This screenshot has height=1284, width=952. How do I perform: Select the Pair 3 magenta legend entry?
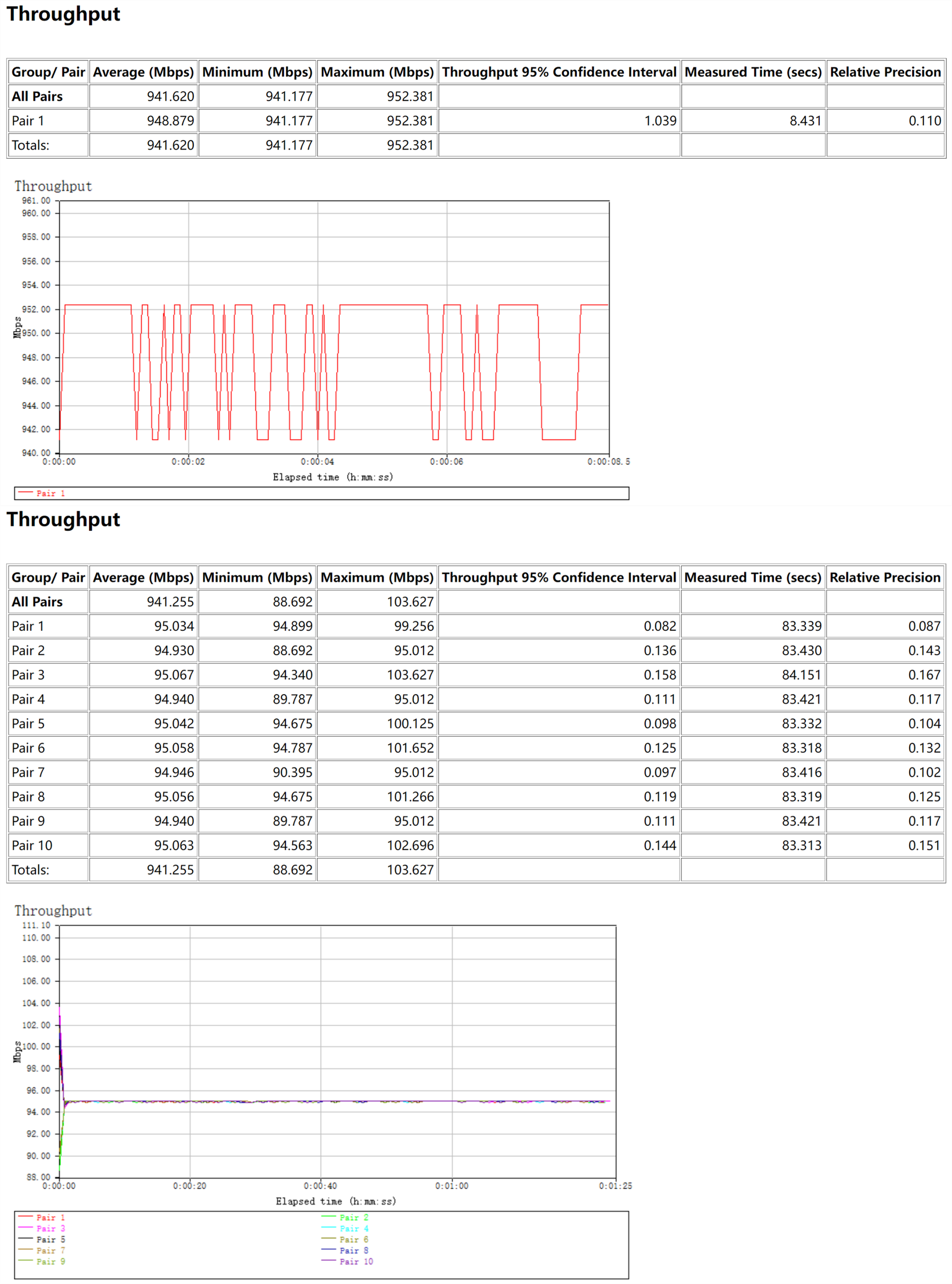(x=50, y=1228)
